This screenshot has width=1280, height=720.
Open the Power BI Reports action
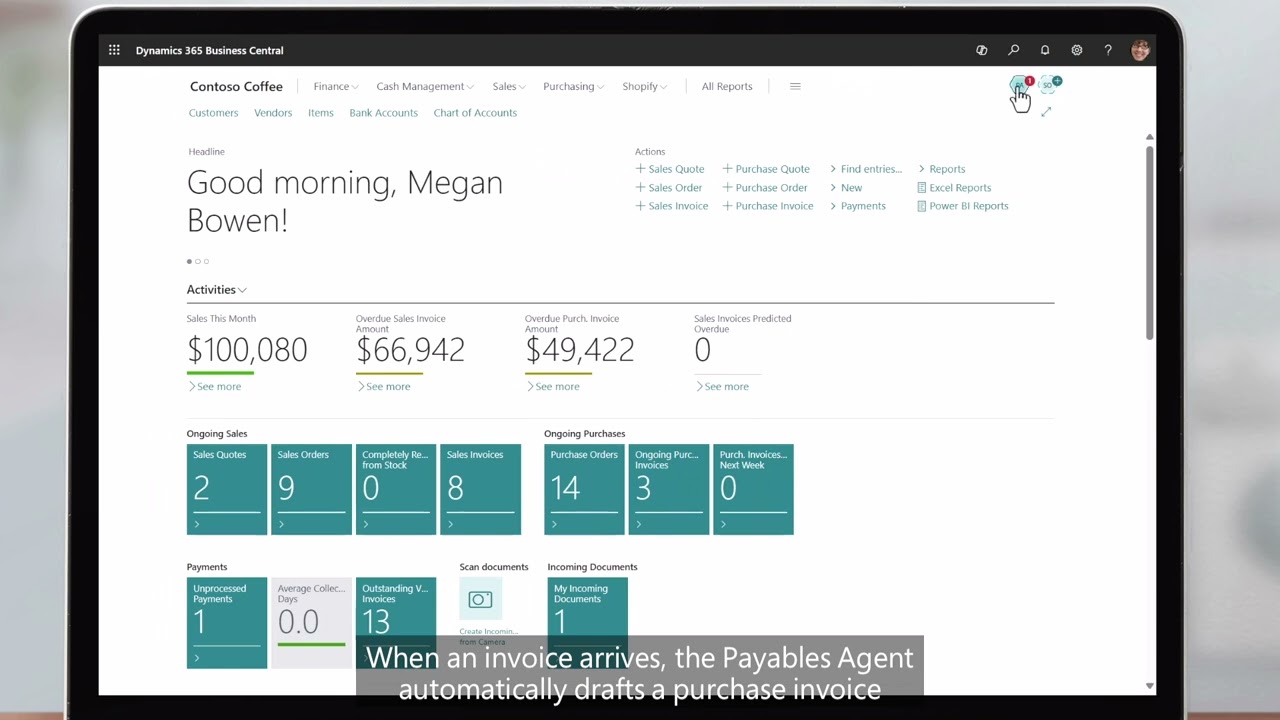tap(962, 206)
